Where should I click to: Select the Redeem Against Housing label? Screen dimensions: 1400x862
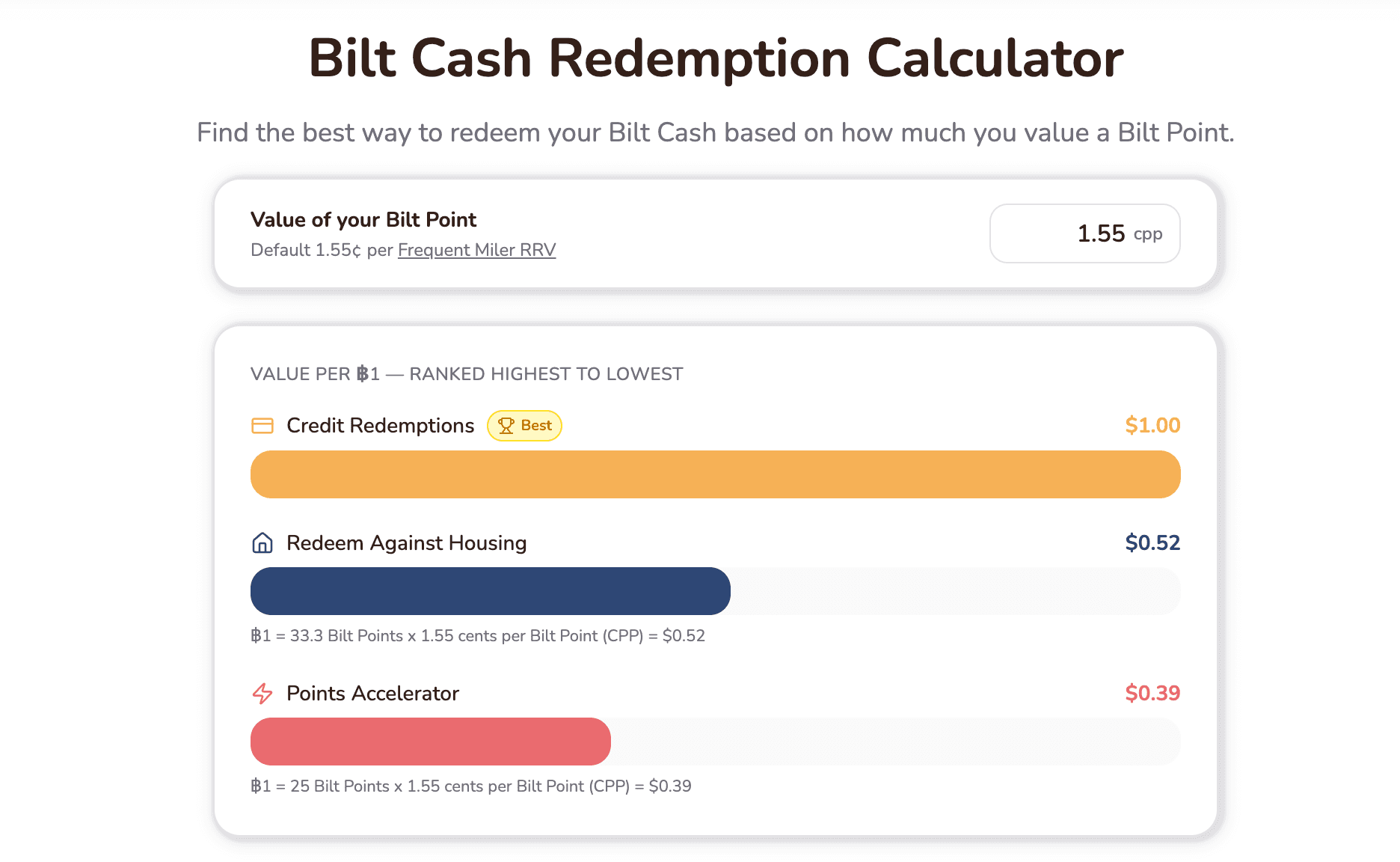(406, 543)
